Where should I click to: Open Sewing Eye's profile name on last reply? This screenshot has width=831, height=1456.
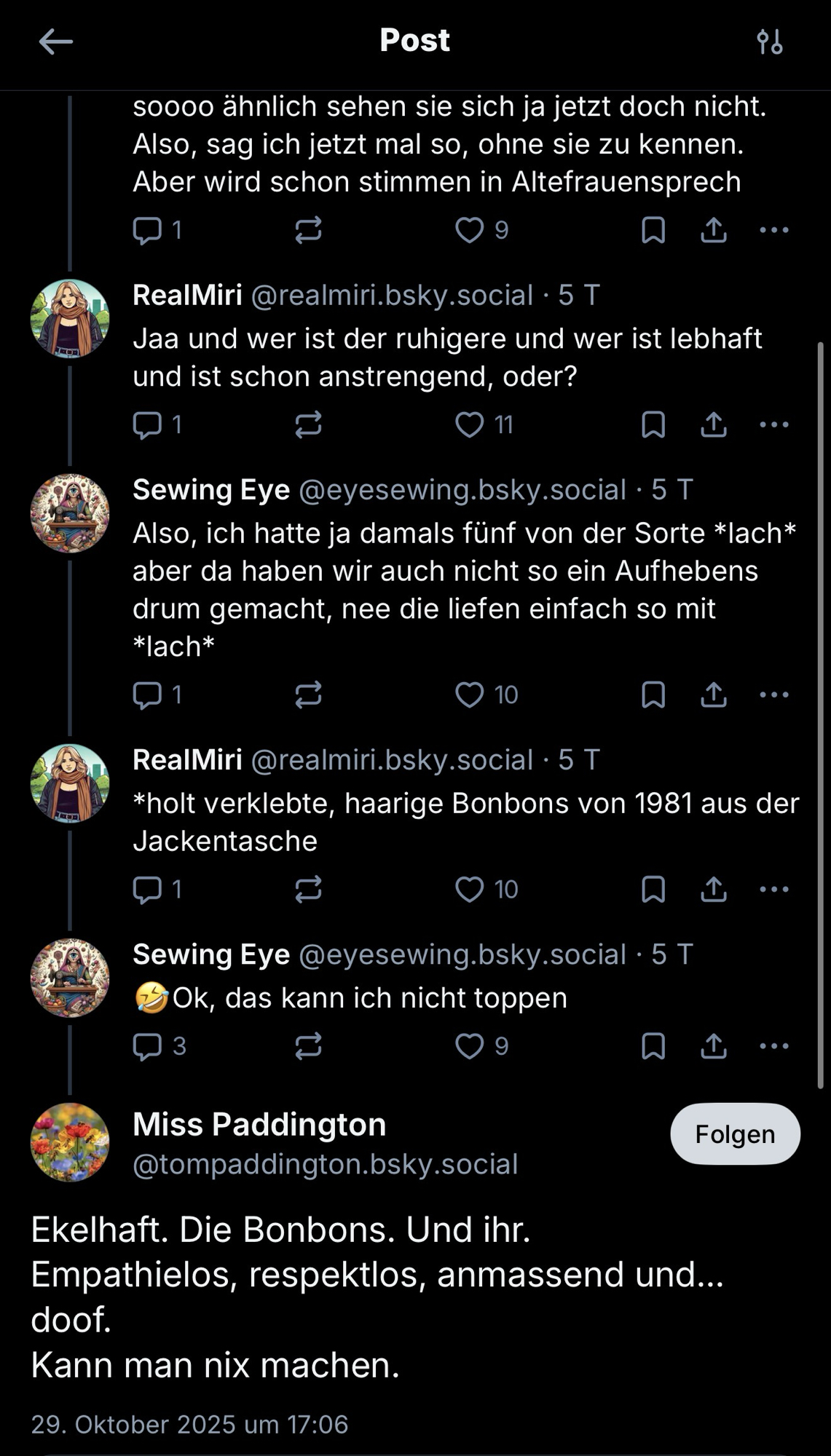coord(211,954)
